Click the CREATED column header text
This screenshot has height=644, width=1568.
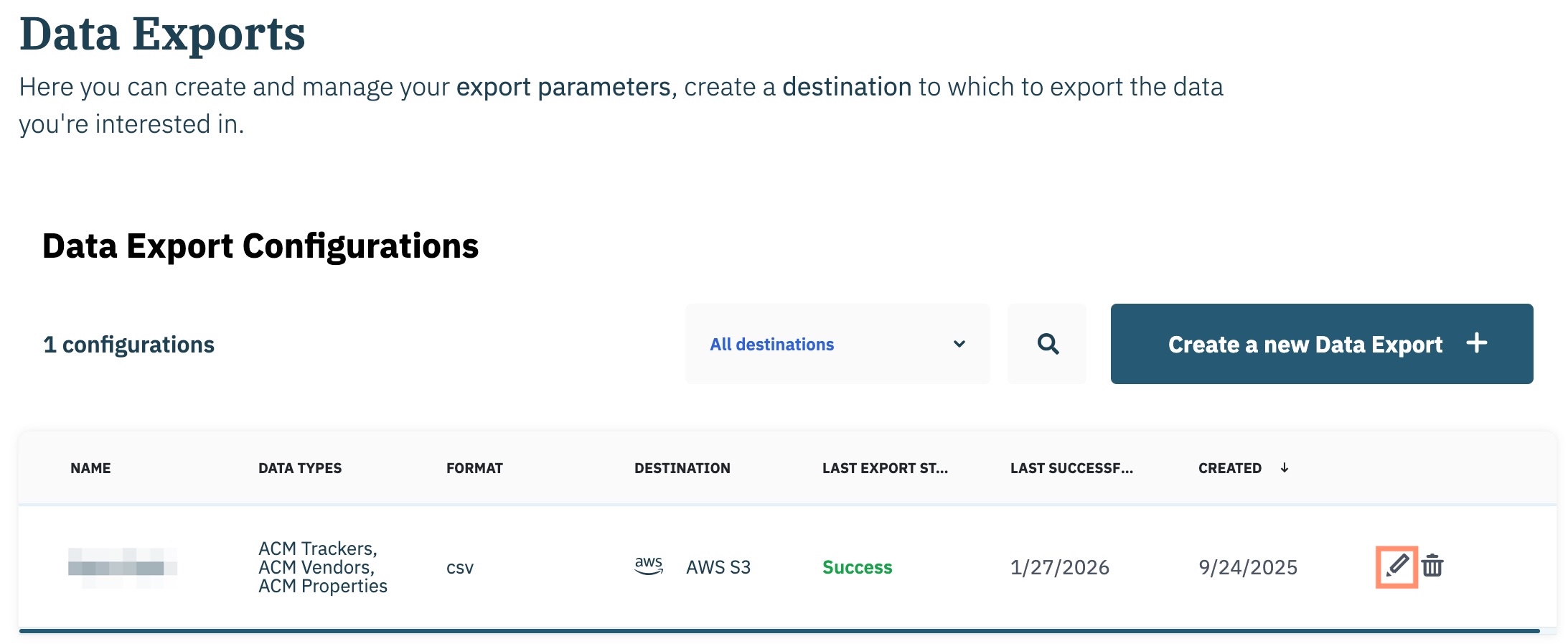click(x=1229, y=468)
